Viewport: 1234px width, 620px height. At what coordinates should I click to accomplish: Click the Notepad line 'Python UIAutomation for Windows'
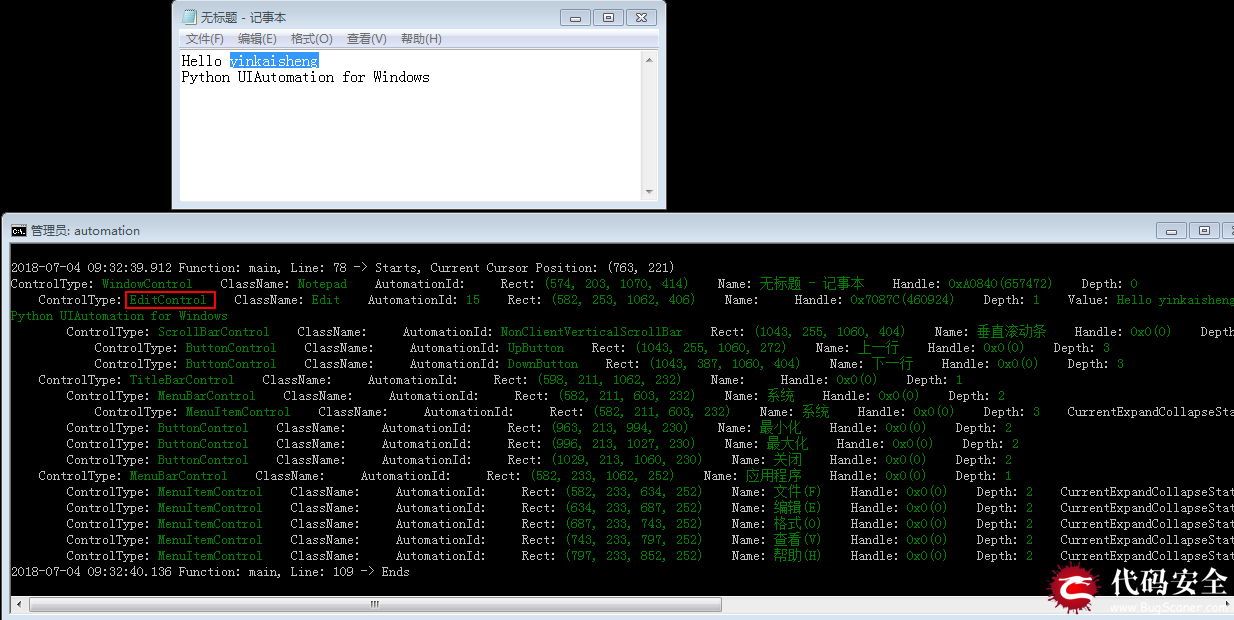(305, 77)
